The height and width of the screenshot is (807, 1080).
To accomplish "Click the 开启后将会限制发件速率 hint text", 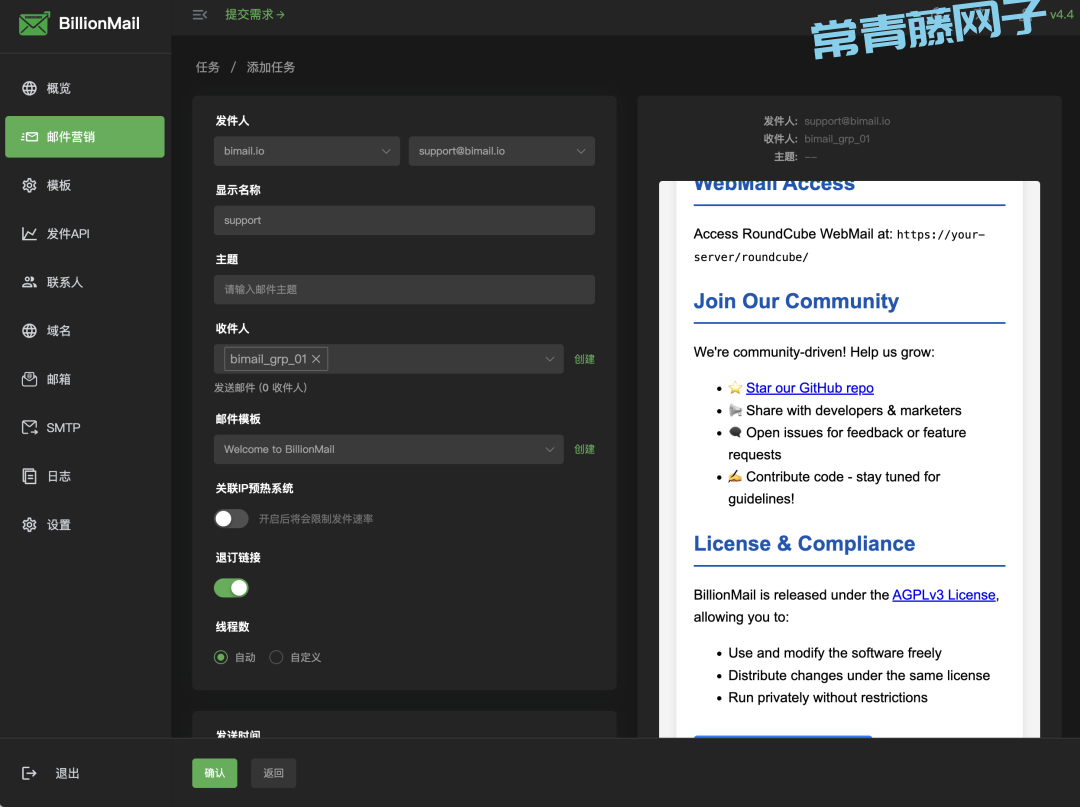I will (x=315, y=519).
